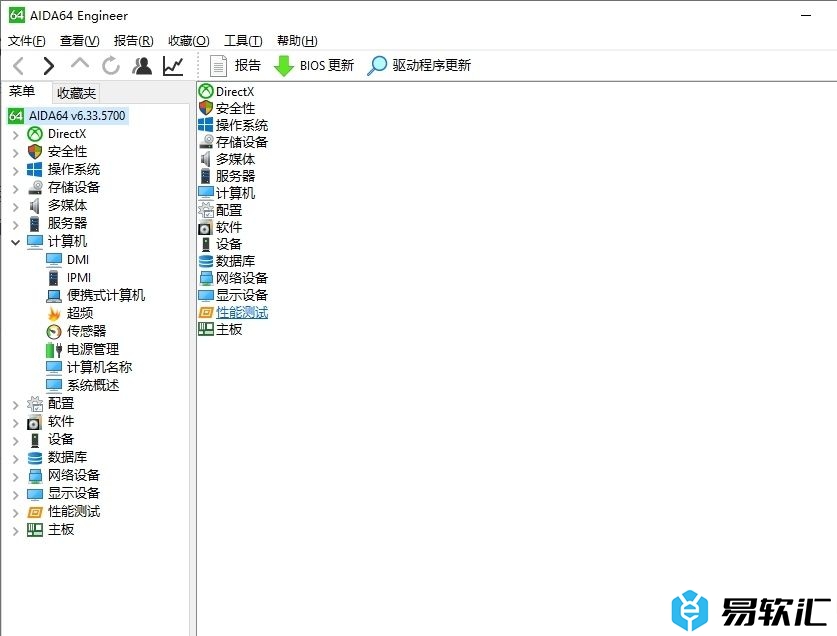Switch to the 菜单 tab
The height and width of the screenshot is (636, 837).
(x=22, y=92)
